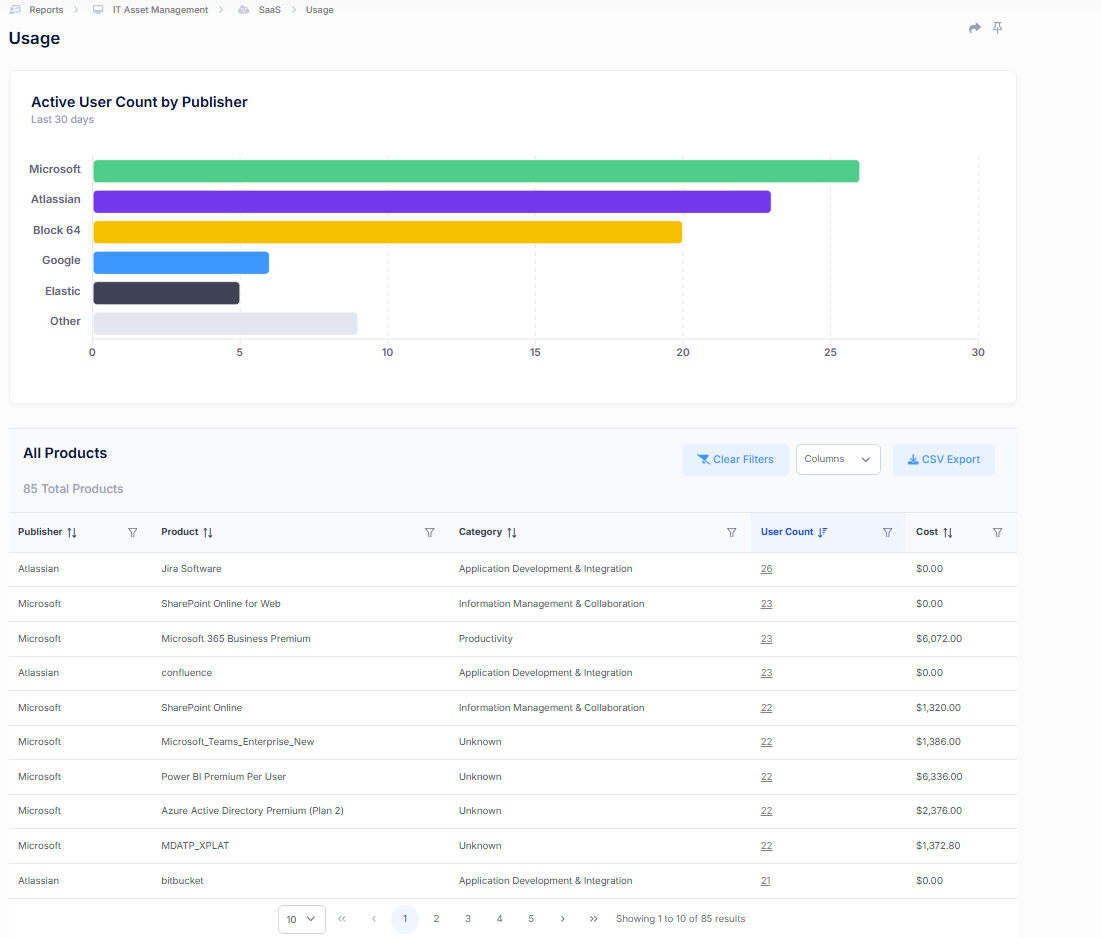Pin the Usage report page
Screen dimensions: 1101x938
coord(997,29)
